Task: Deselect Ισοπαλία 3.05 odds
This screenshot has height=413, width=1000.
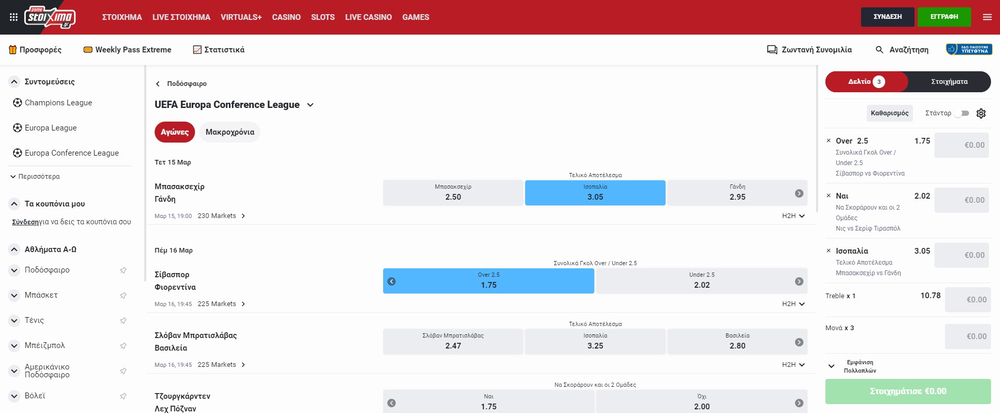Action: click(x=595, y=192)
